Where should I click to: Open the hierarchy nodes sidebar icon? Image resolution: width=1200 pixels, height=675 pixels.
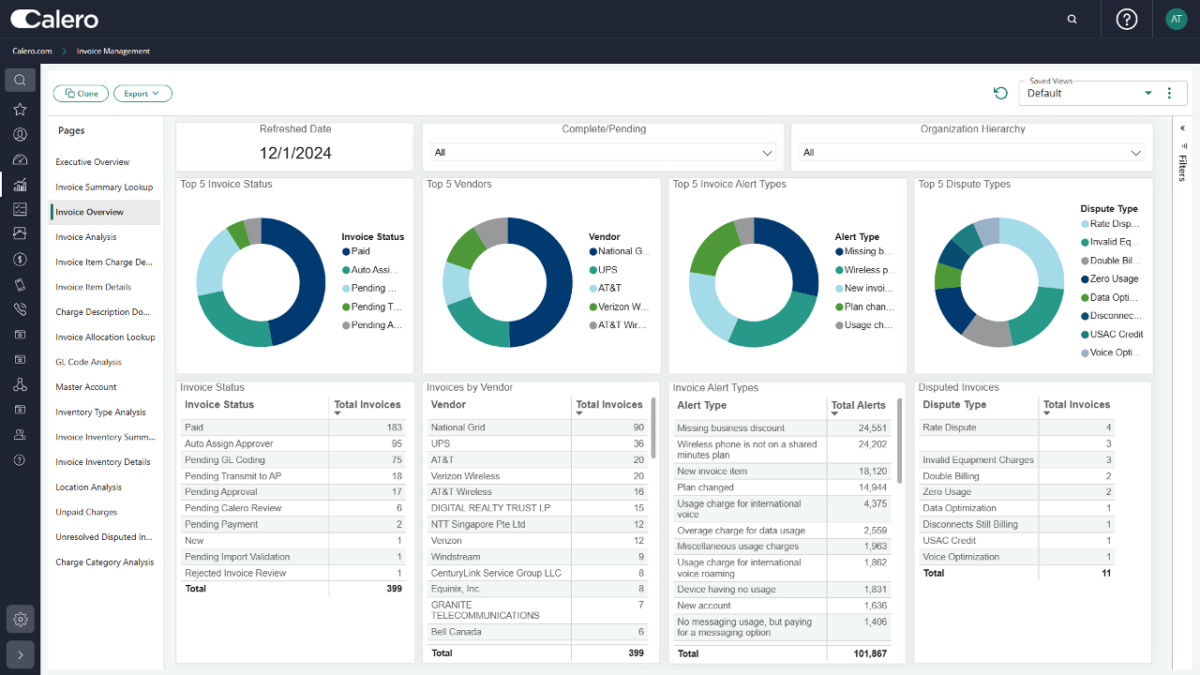click(20, 384)
